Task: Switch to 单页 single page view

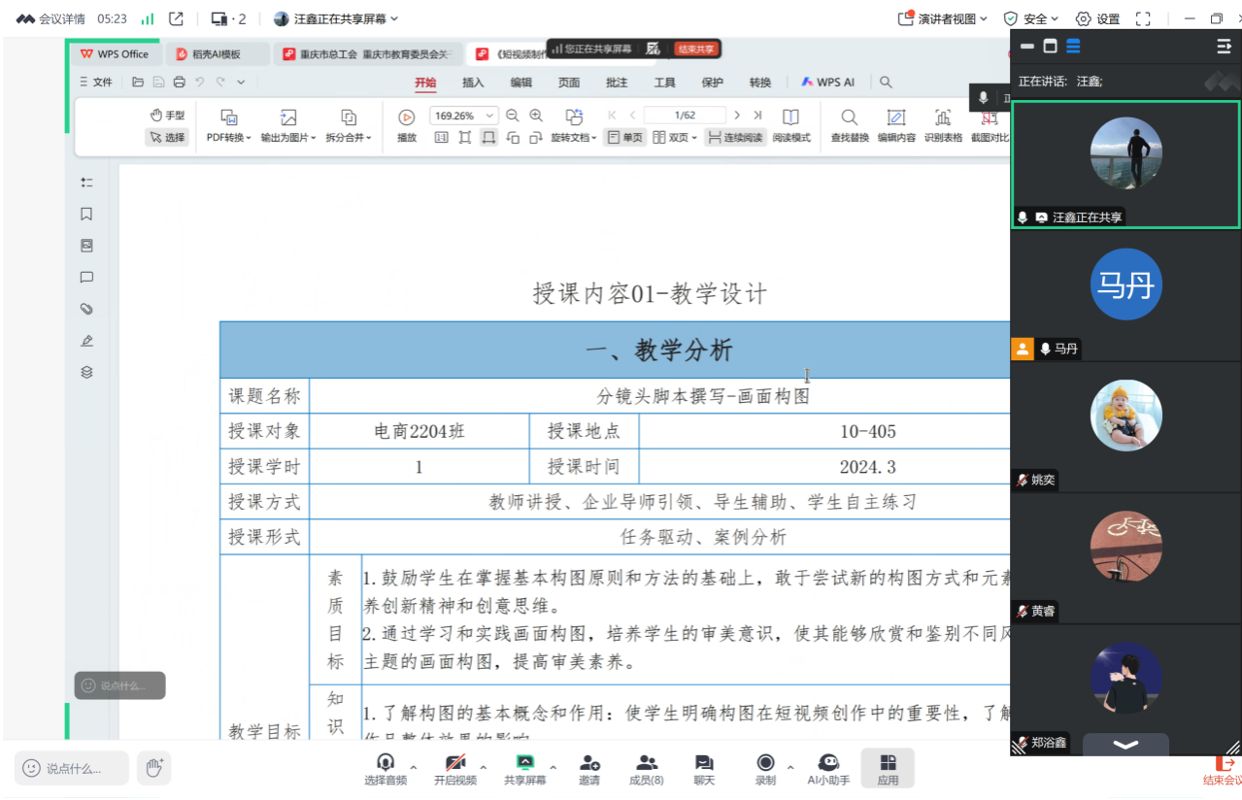Action: point(625,138)
